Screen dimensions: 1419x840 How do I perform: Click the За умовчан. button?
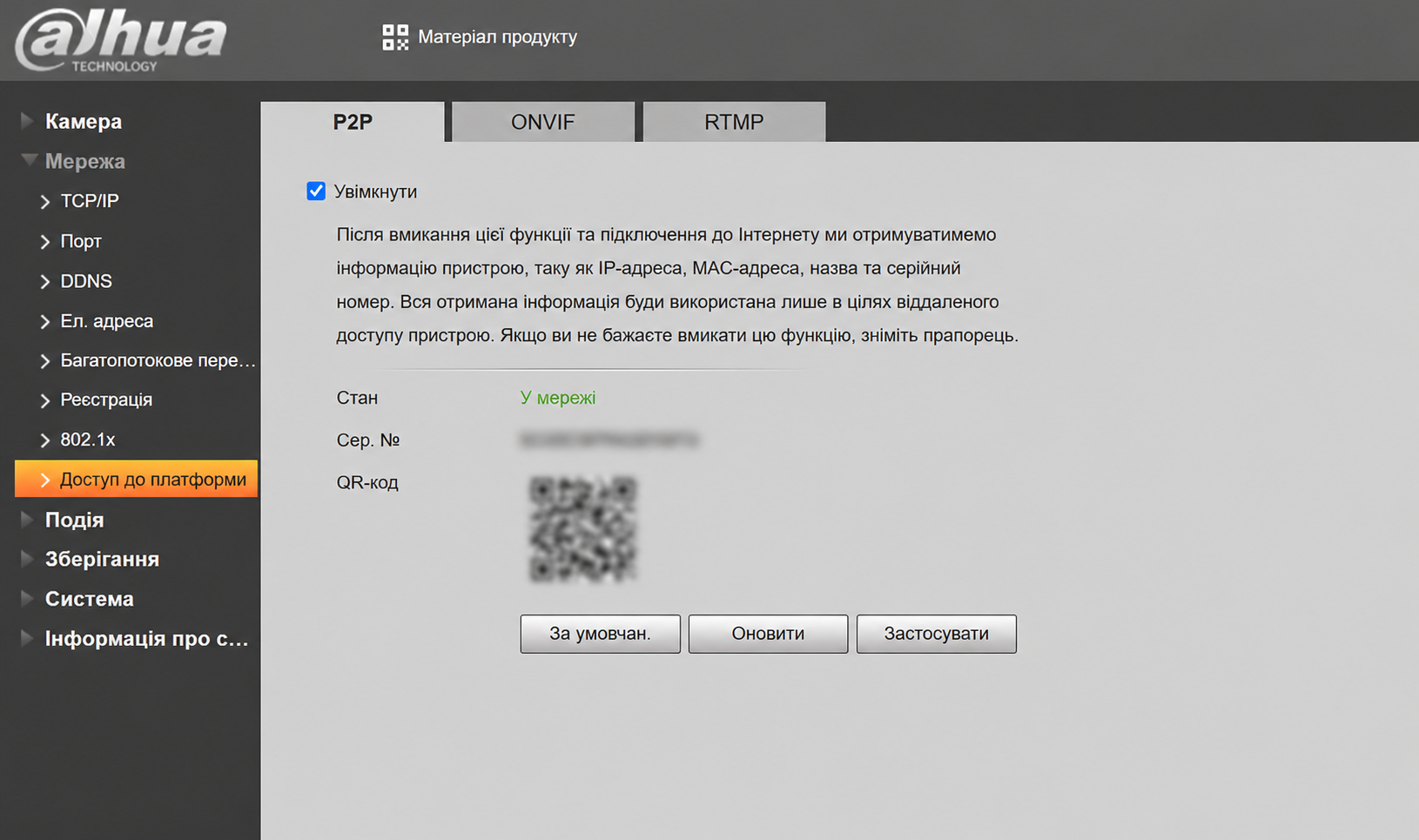pos(600,634)
